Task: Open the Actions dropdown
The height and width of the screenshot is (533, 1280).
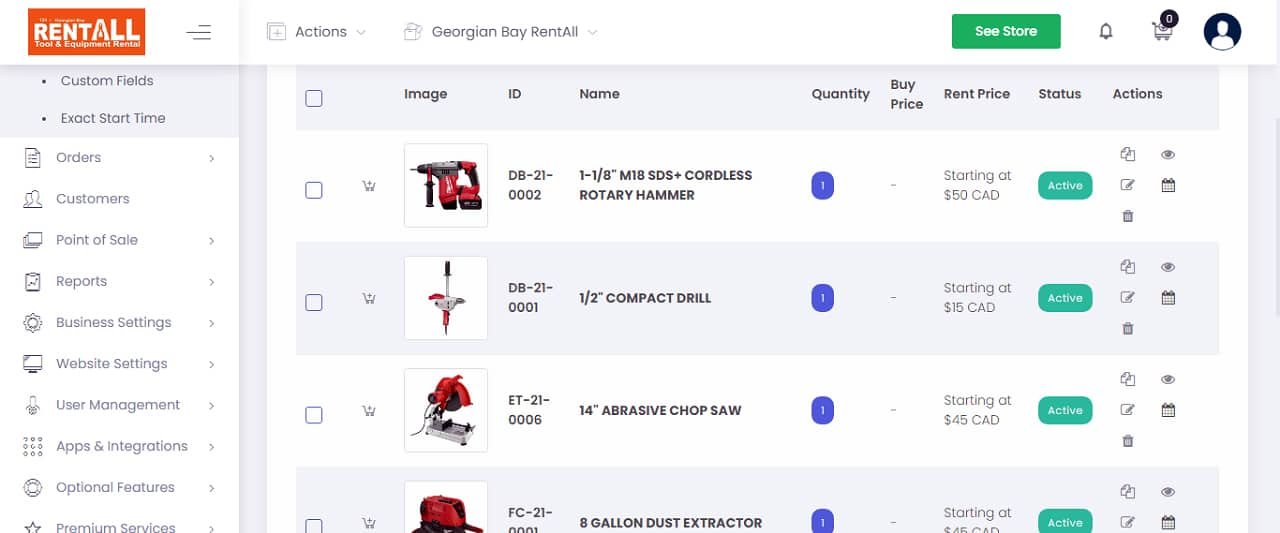Action: coord(317,32)
